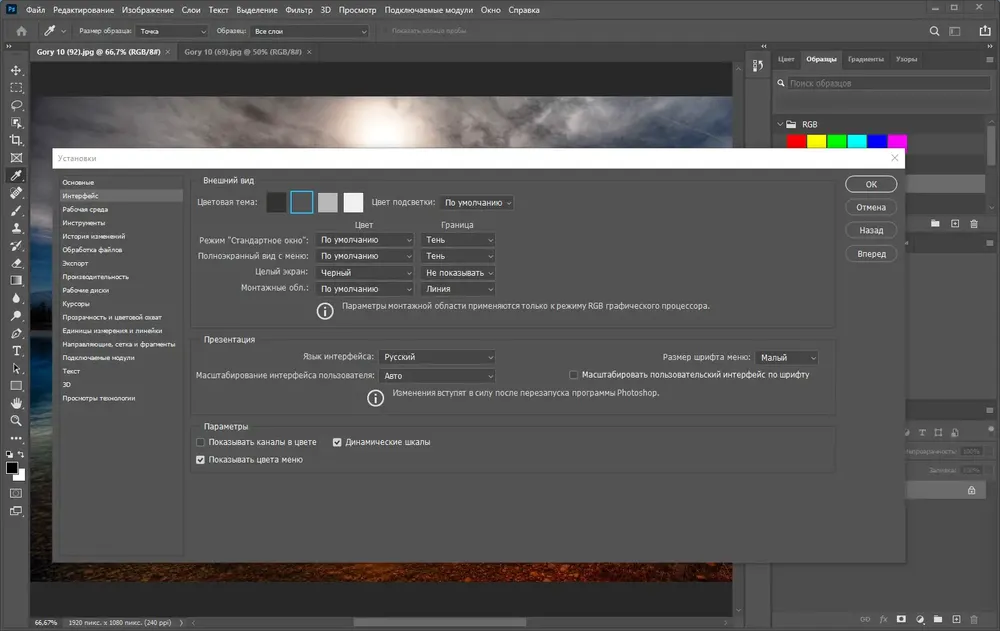Select the Rectangle shape tool
This screenshot has width=1000, height=631.
[17, 386]
